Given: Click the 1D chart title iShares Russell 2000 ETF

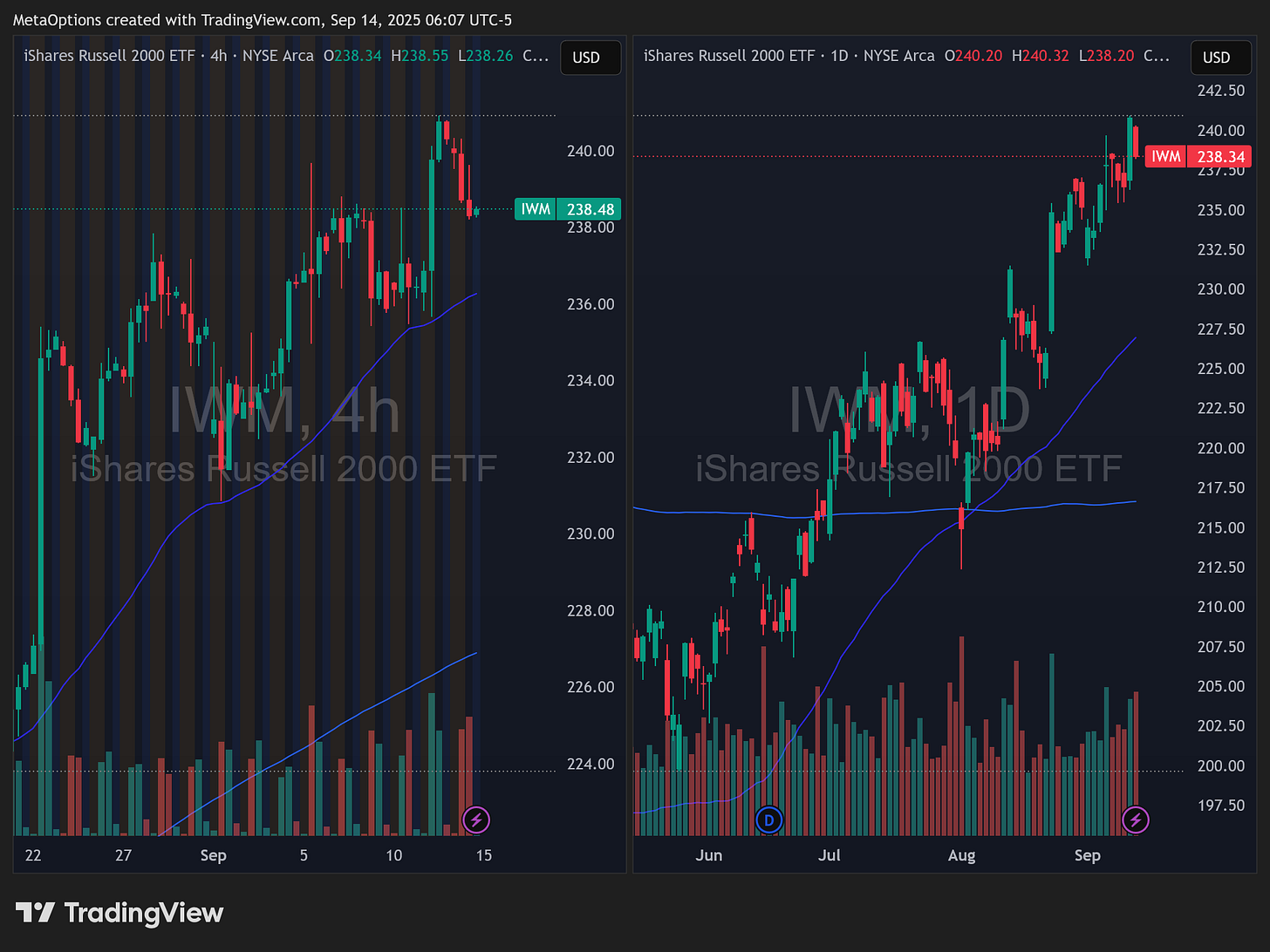Looking at the screenshot, I should coord(729,56).
